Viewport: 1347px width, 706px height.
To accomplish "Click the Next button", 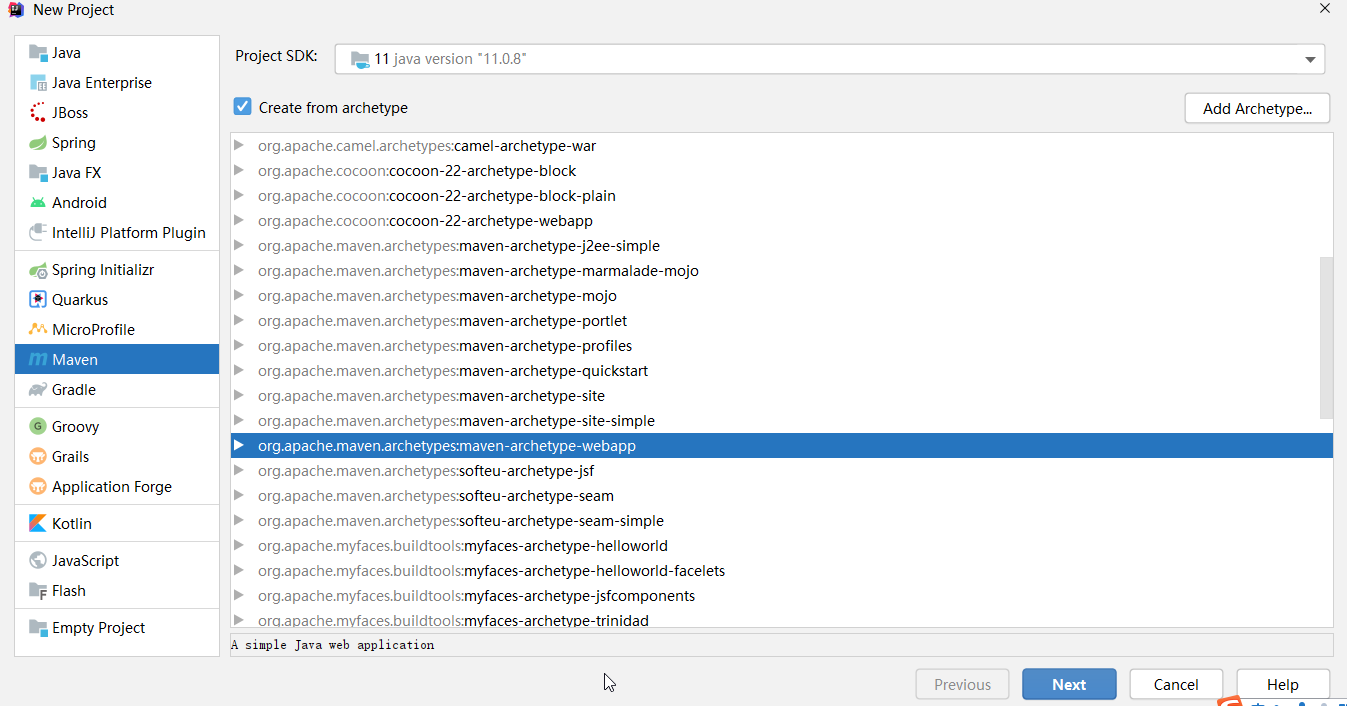I will tap(1069, 685).
